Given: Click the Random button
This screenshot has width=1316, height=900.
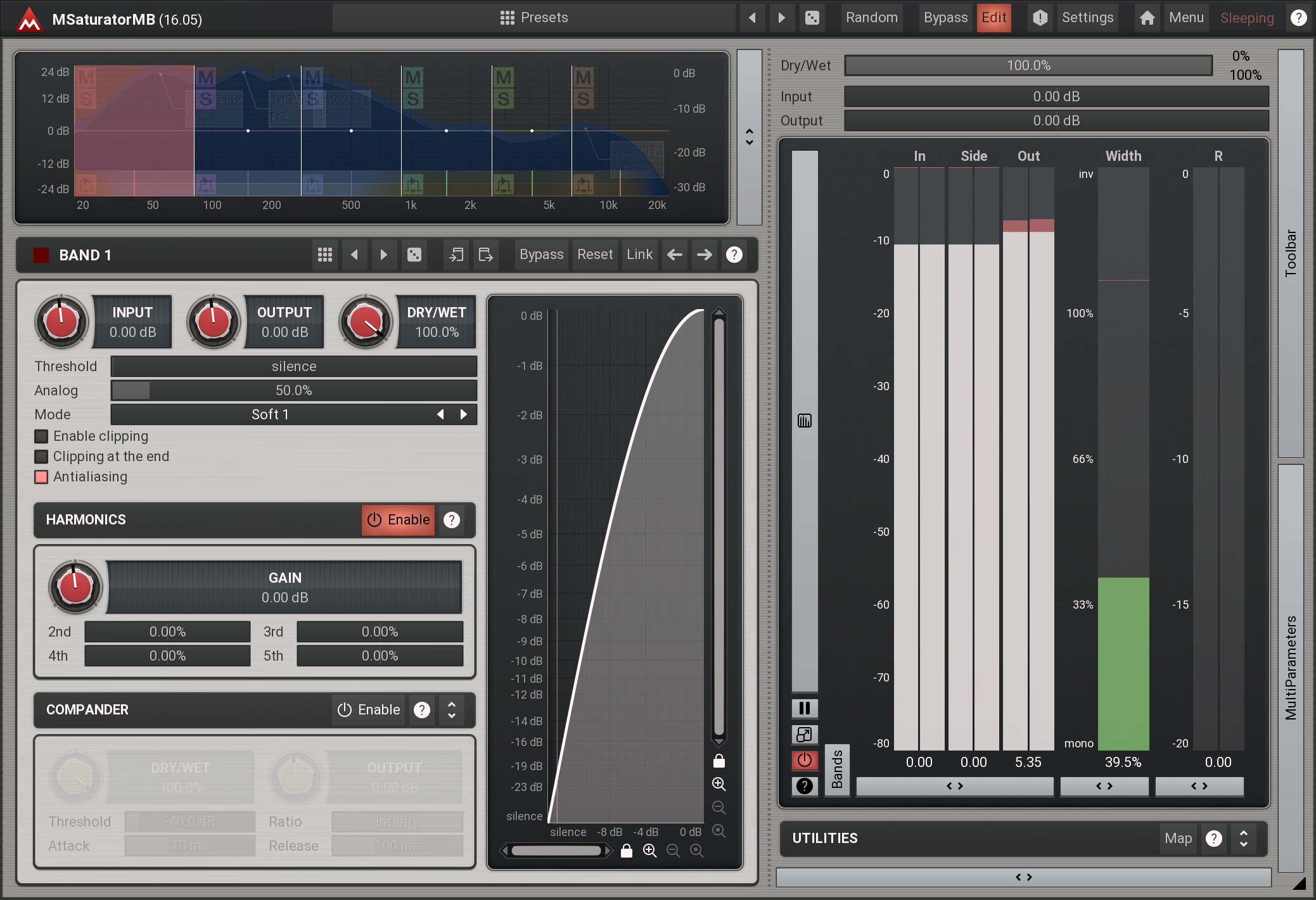Looking at the screenshot, I should coord(872,18).
